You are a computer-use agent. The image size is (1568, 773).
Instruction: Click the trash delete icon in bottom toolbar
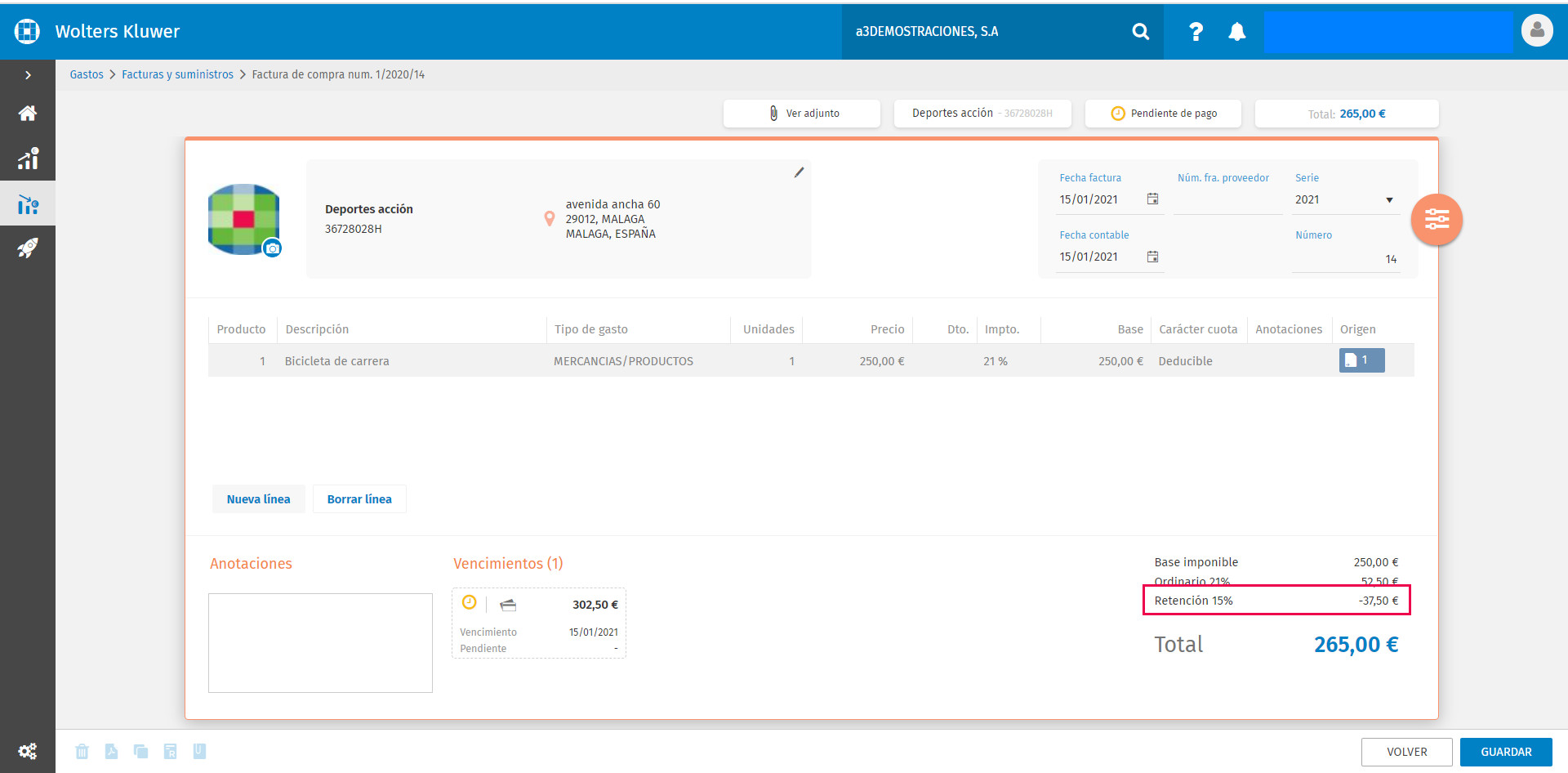(82, 752)
